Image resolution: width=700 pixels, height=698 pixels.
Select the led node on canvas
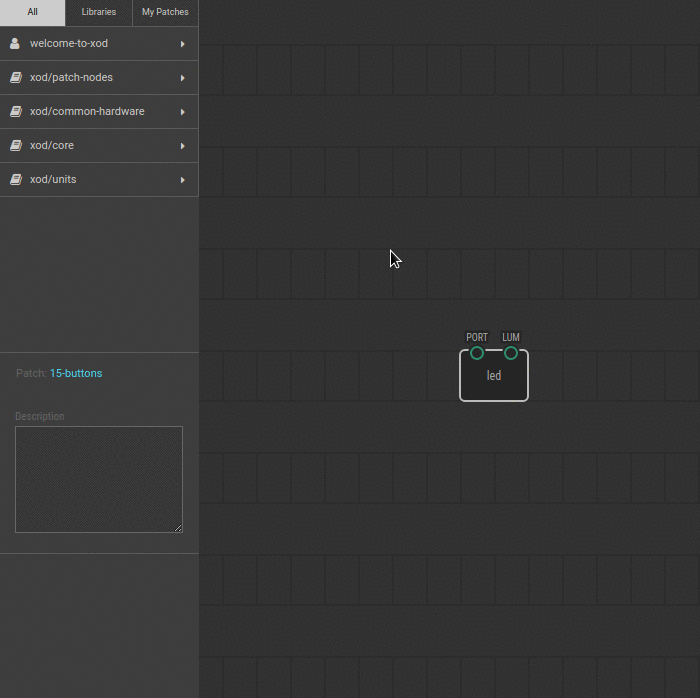[494, 380]
